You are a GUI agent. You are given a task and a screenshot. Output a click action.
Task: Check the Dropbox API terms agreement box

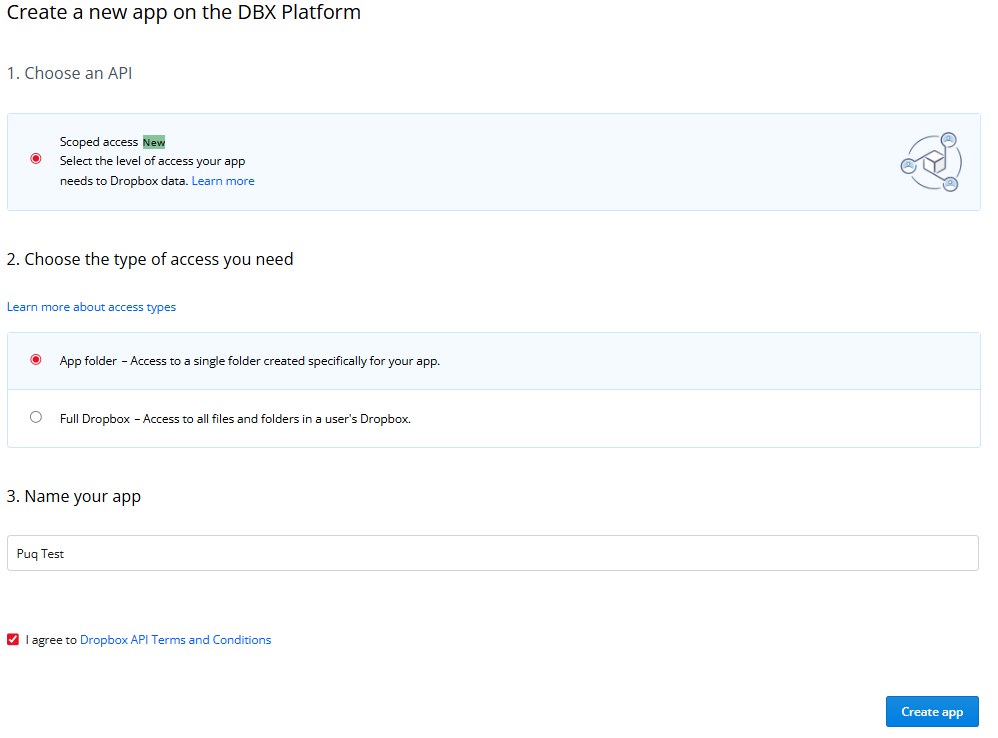coord(12,639)
